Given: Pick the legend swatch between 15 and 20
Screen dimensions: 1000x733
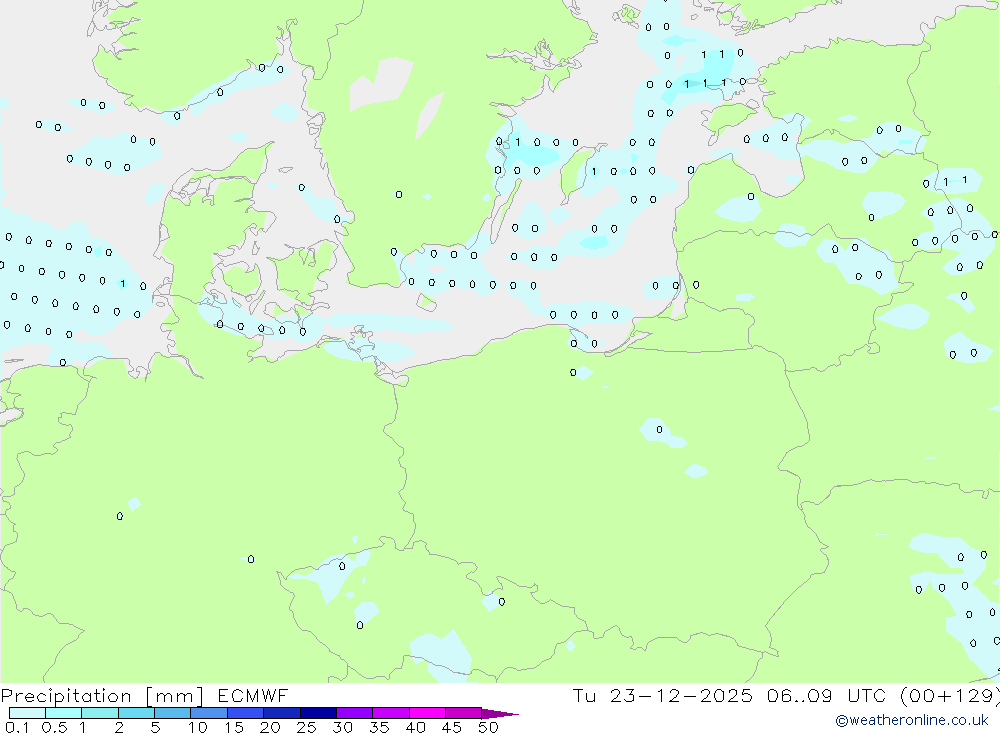Looking at the screenshot, I should (x=246, y=713).
